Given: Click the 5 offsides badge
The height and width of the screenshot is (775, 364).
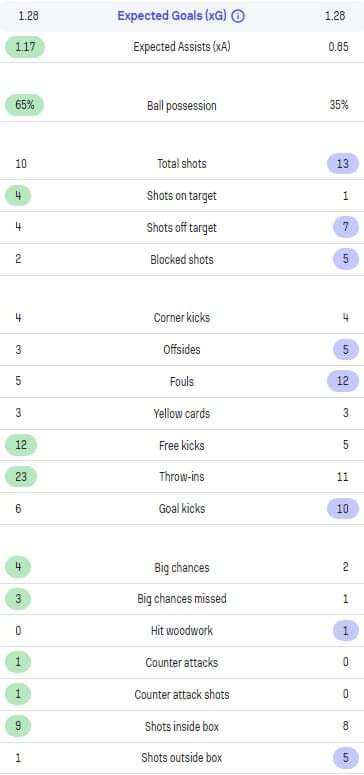Looking at the screenshot, I should pyautogui.click(x=346, y=350).
